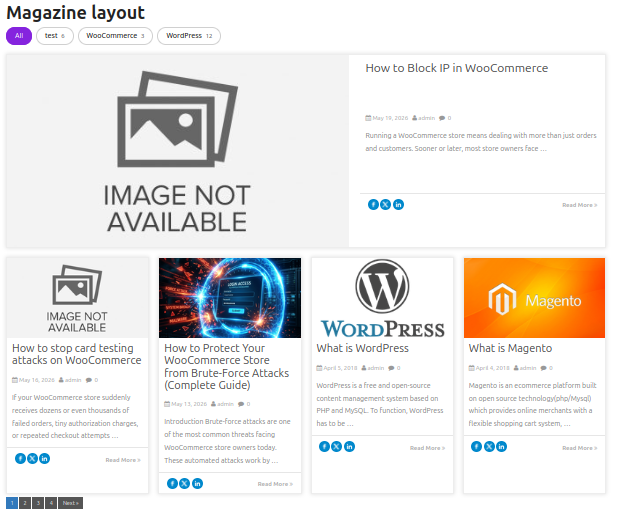
Task: Click comment bubble icon on 'What is Magento' post
Action: point(544,368)
